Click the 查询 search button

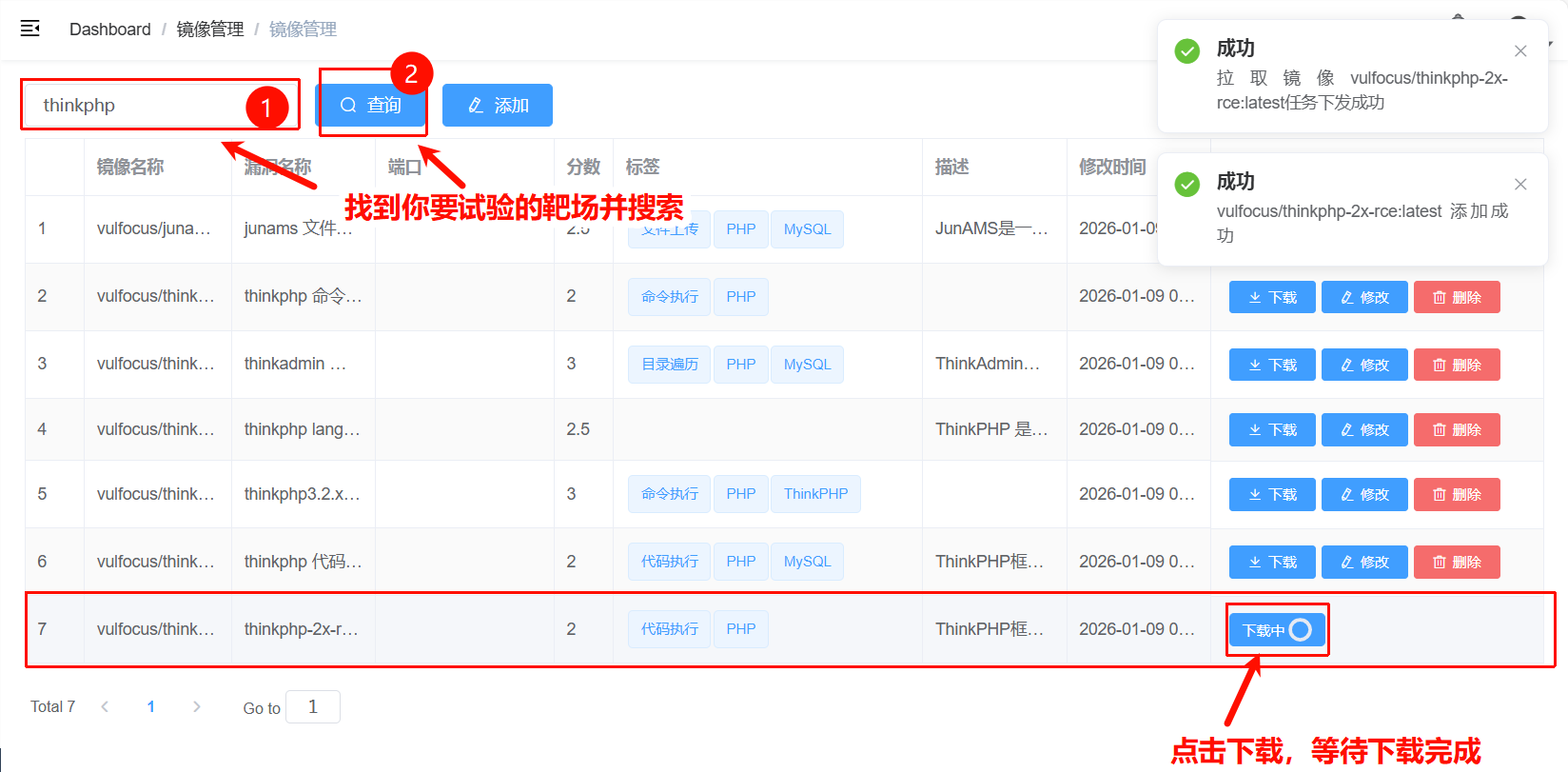click(371, 105)
